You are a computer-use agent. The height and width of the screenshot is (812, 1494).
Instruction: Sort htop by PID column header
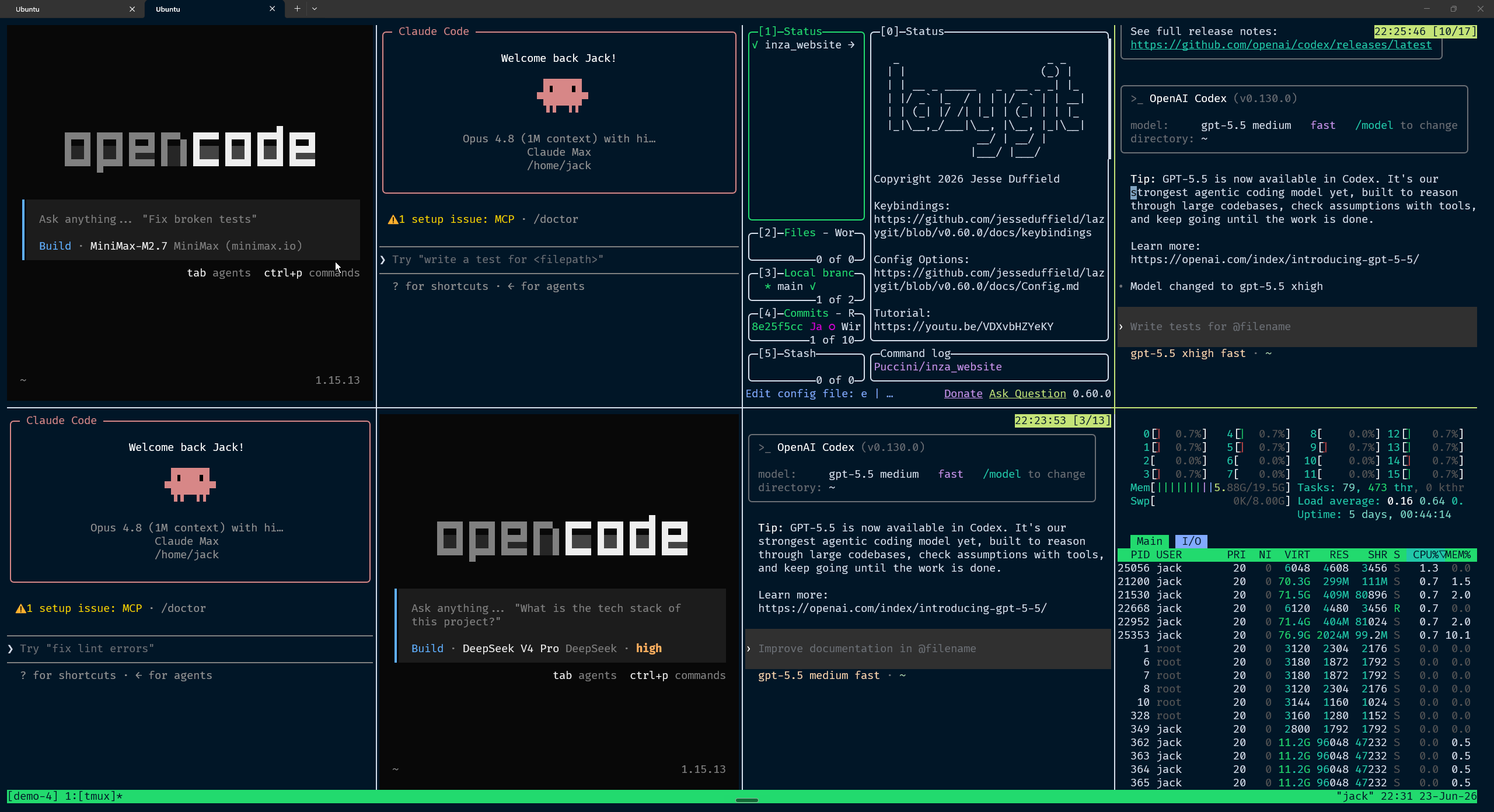(x=1140, y=555)
